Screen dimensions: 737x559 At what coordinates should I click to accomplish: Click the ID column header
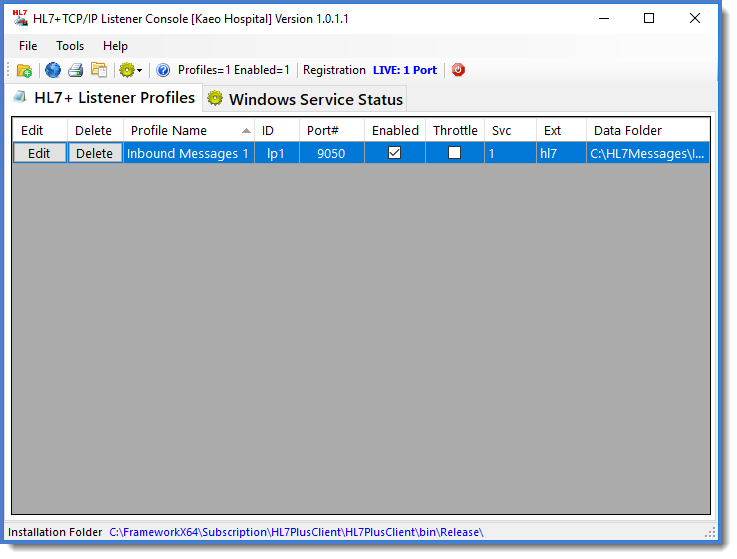click(277, 131)
